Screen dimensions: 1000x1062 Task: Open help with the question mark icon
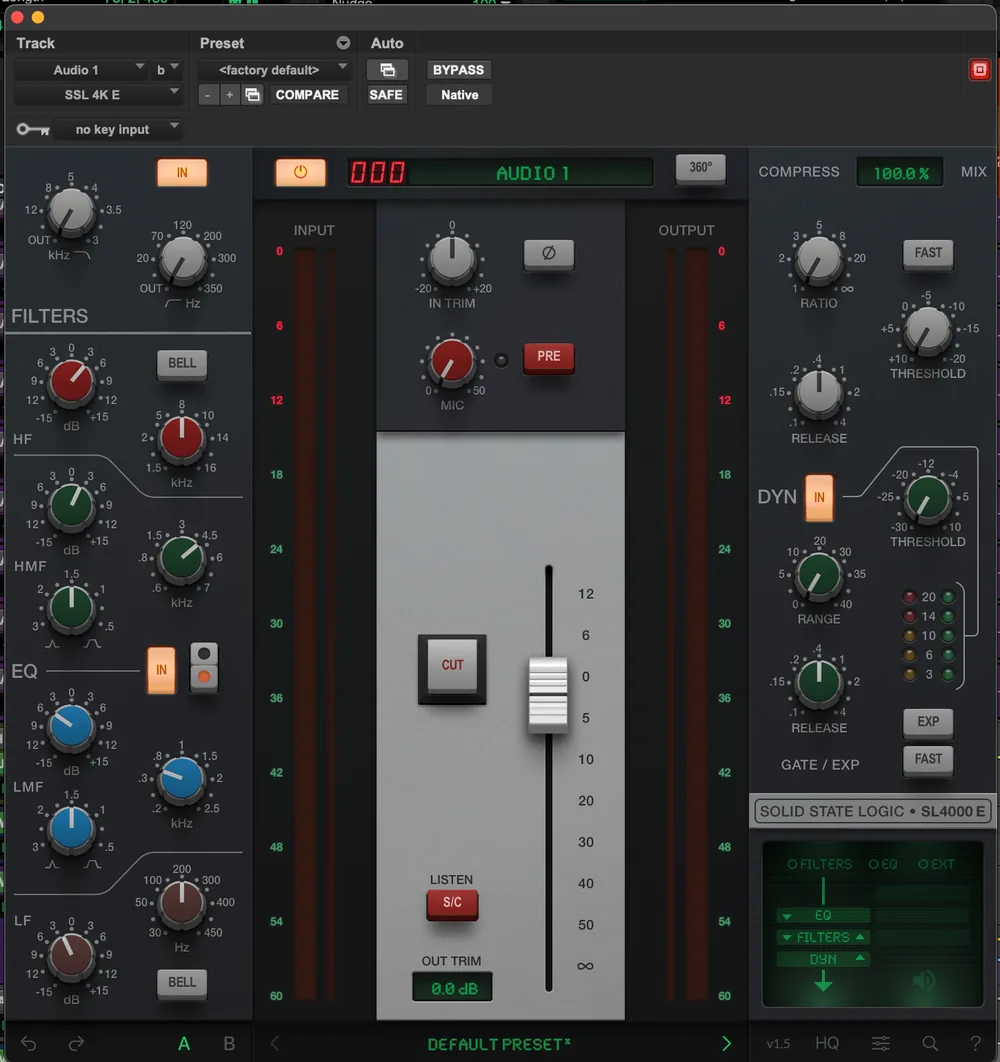976,1044
